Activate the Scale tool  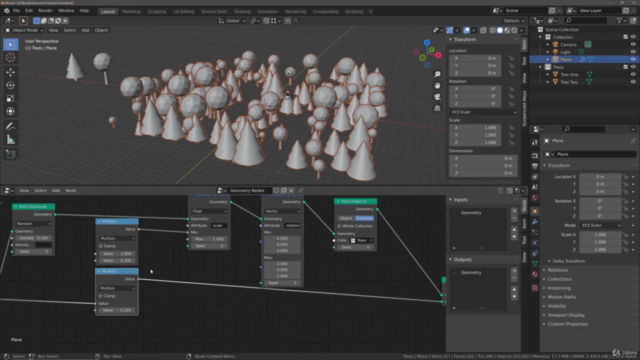pos(11,98)
